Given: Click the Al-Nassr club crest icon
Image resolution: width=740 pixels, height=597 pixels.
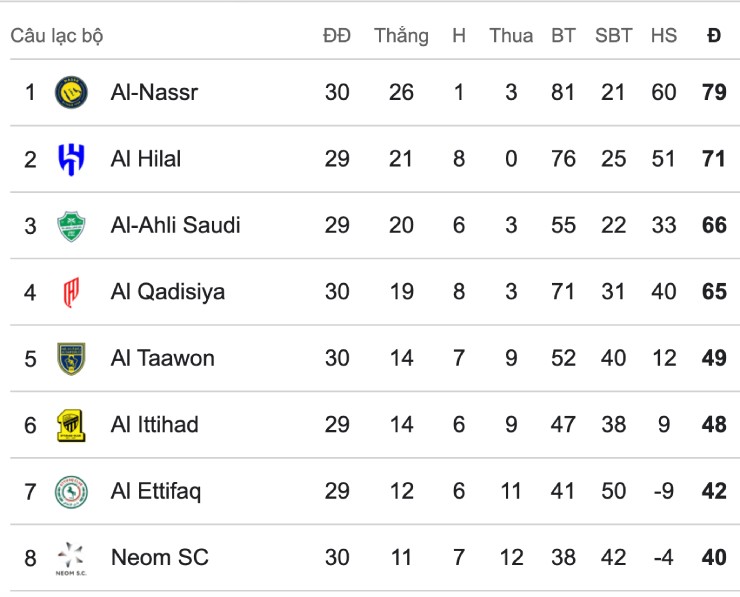Looking at the screenshot, I should coord(71,92).
